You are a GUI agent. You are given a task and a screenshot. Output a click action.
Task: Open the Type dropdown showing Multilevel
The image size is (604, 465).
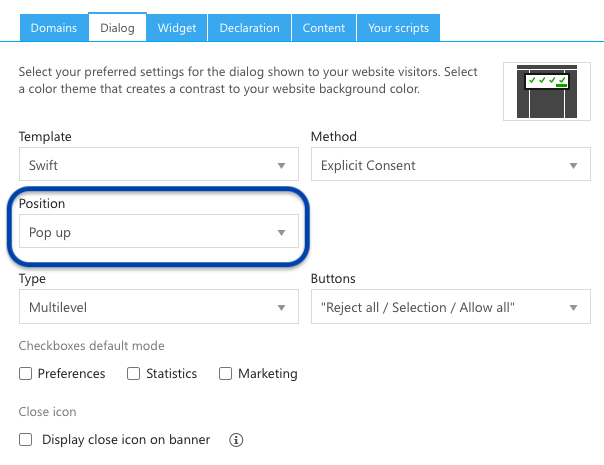pos(159,306)
